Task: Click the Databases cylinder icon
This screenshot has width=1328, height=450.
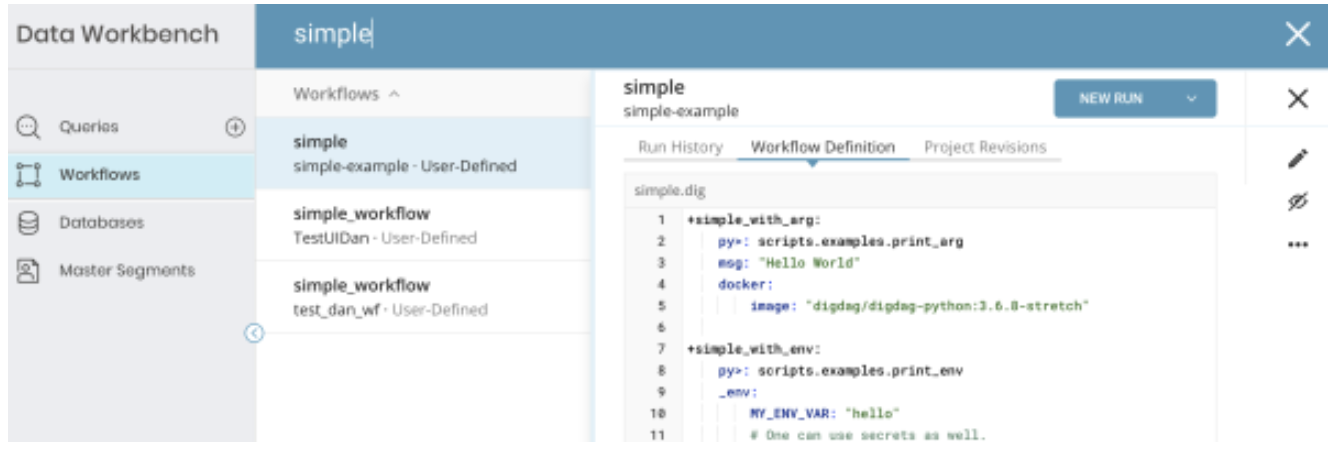Action: 28,222
